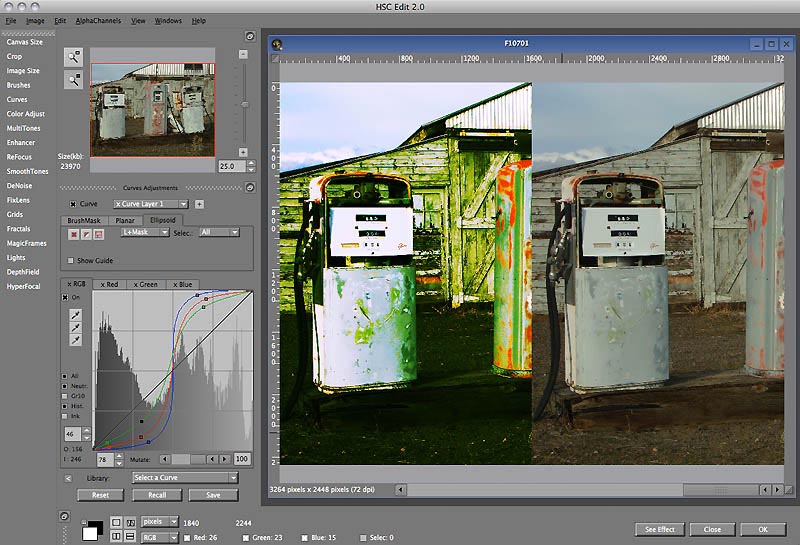Image resolution: width=800 pixels, height=545 pixels.
Task: Click the minus button above zoom slider
Action: click(x=243, y=54)
